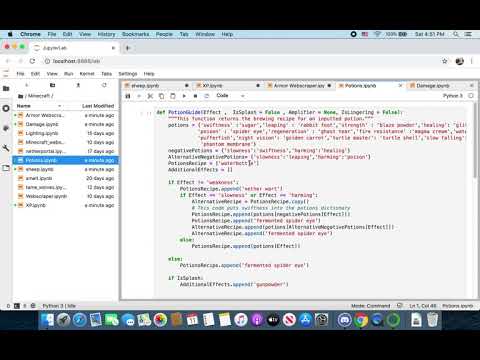The width and height of the screenshot is (480, 360).
Task: Open the cell type Code dropdown
Action: click(x=230, y=96)
